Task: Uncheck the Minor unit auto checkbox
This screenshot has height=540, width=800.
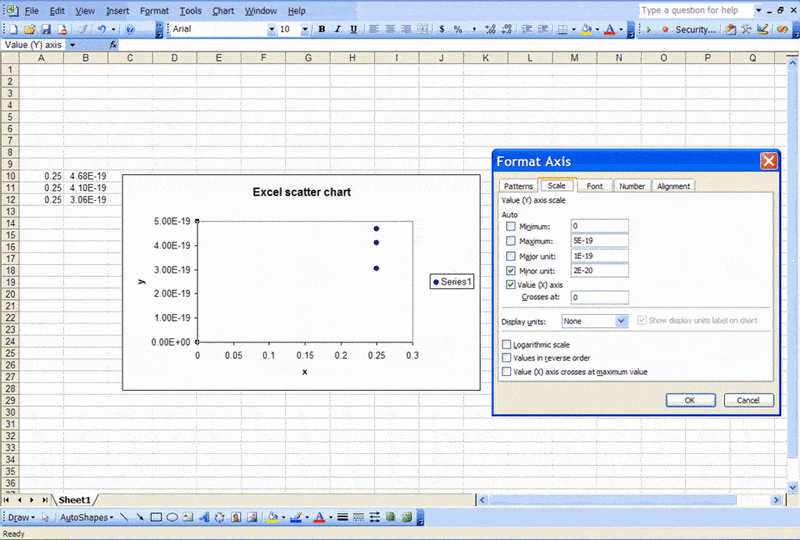Action: pyautogui.click(x=511, y=270)
